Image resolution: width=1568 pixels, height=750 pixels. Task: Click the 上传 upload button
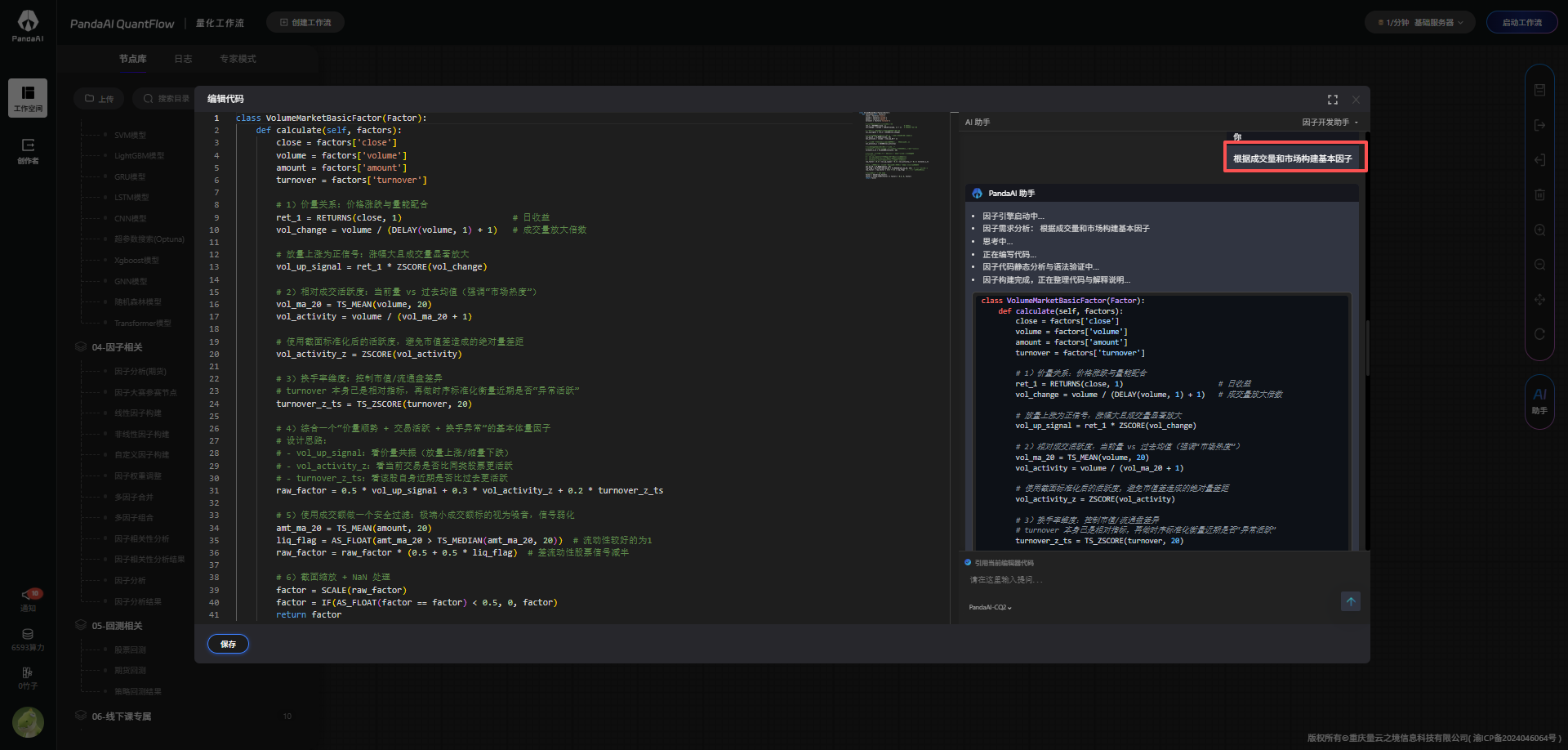[99, 99]
